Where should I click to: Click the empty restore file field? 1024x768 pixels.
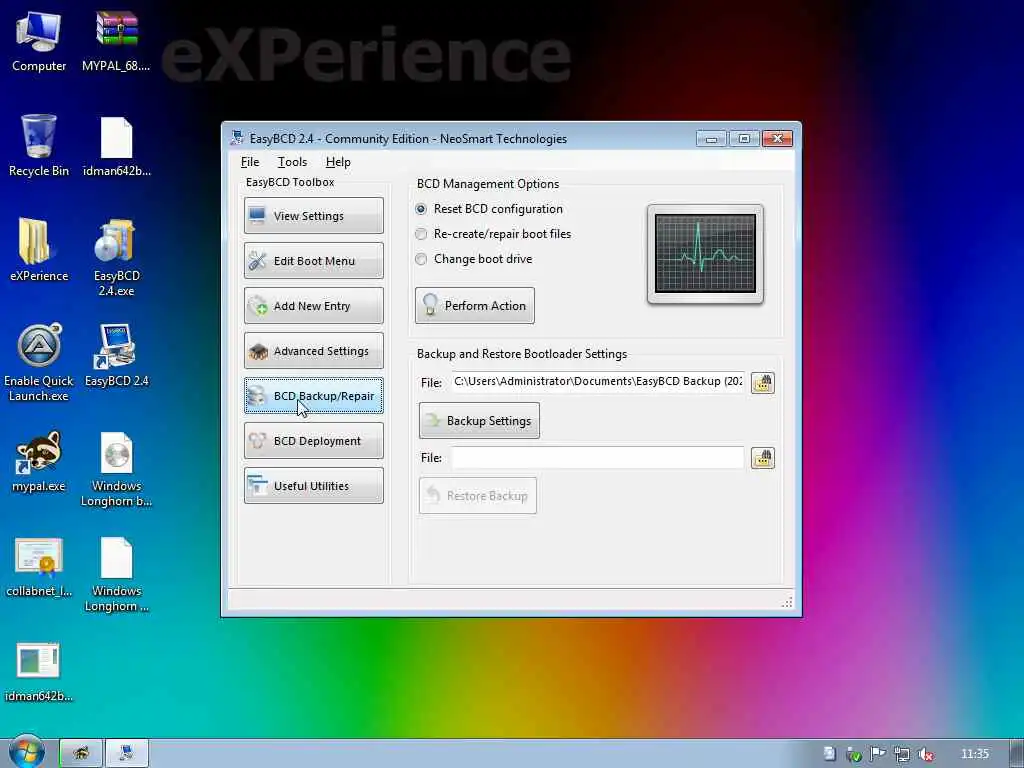pos(598,458)
